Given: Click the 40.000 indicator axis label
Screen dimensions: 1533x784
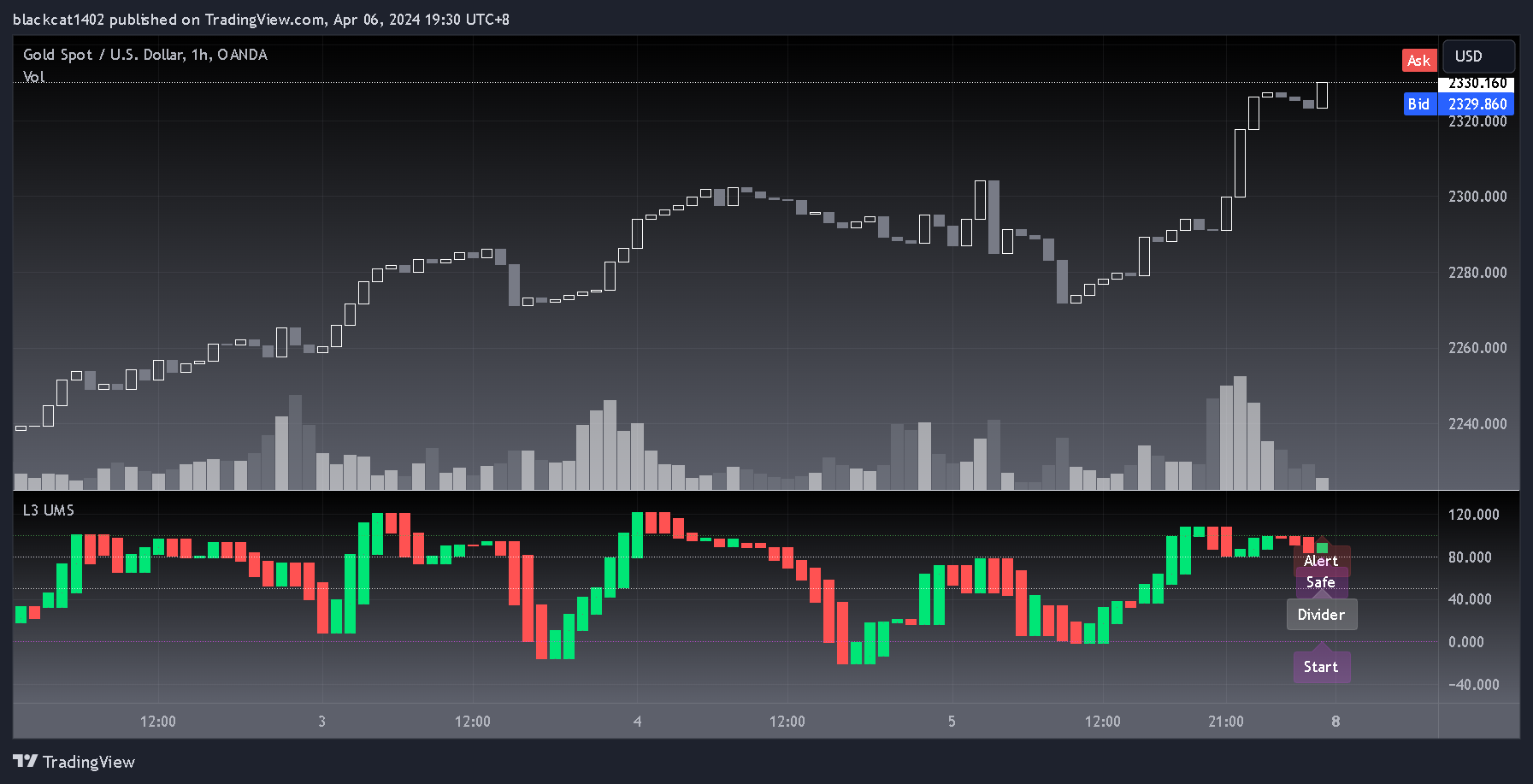Looking at the screenshot, I should click(x=1470, y=599).
